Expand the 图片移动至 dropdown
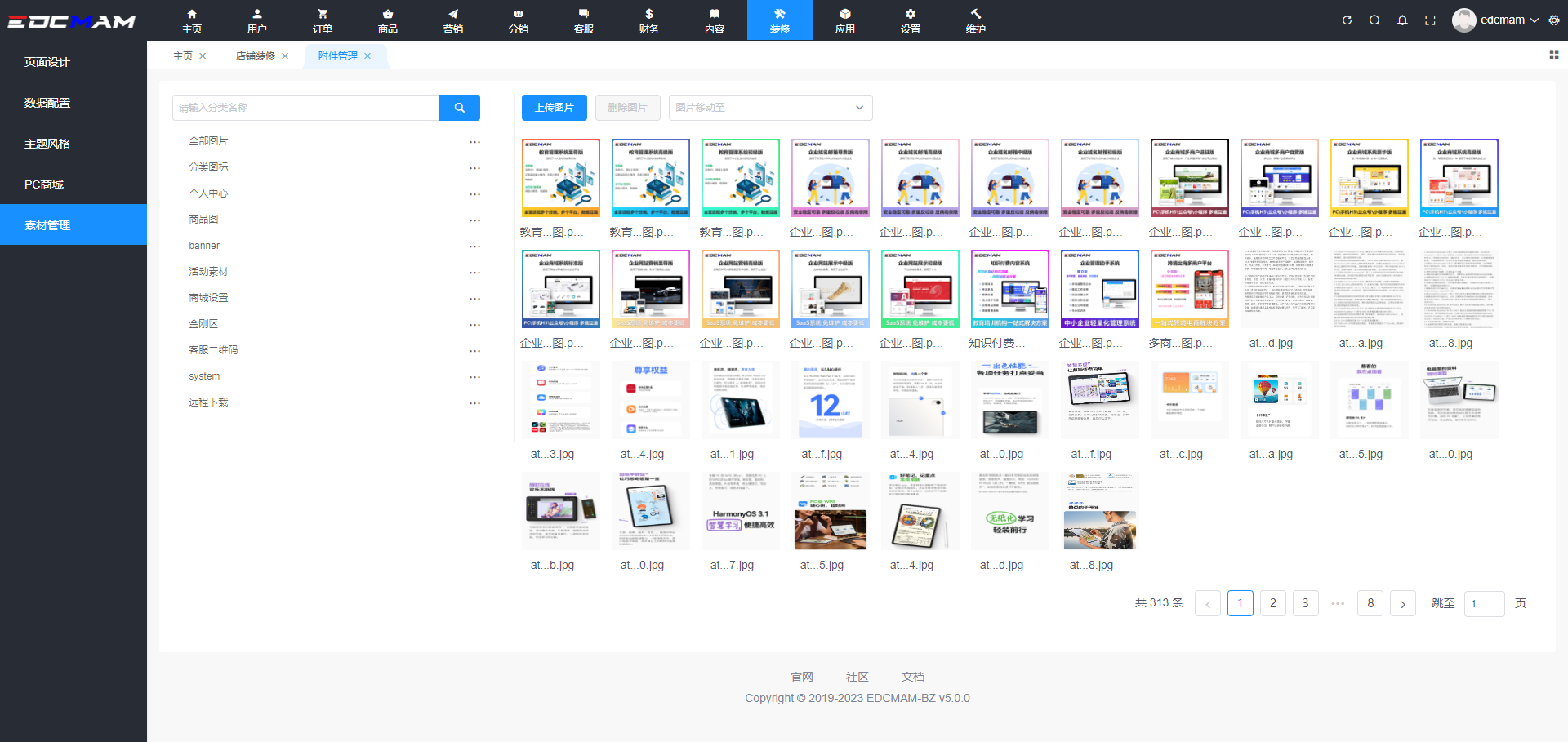Screen dimensions: 1568x742 (770, 108)
